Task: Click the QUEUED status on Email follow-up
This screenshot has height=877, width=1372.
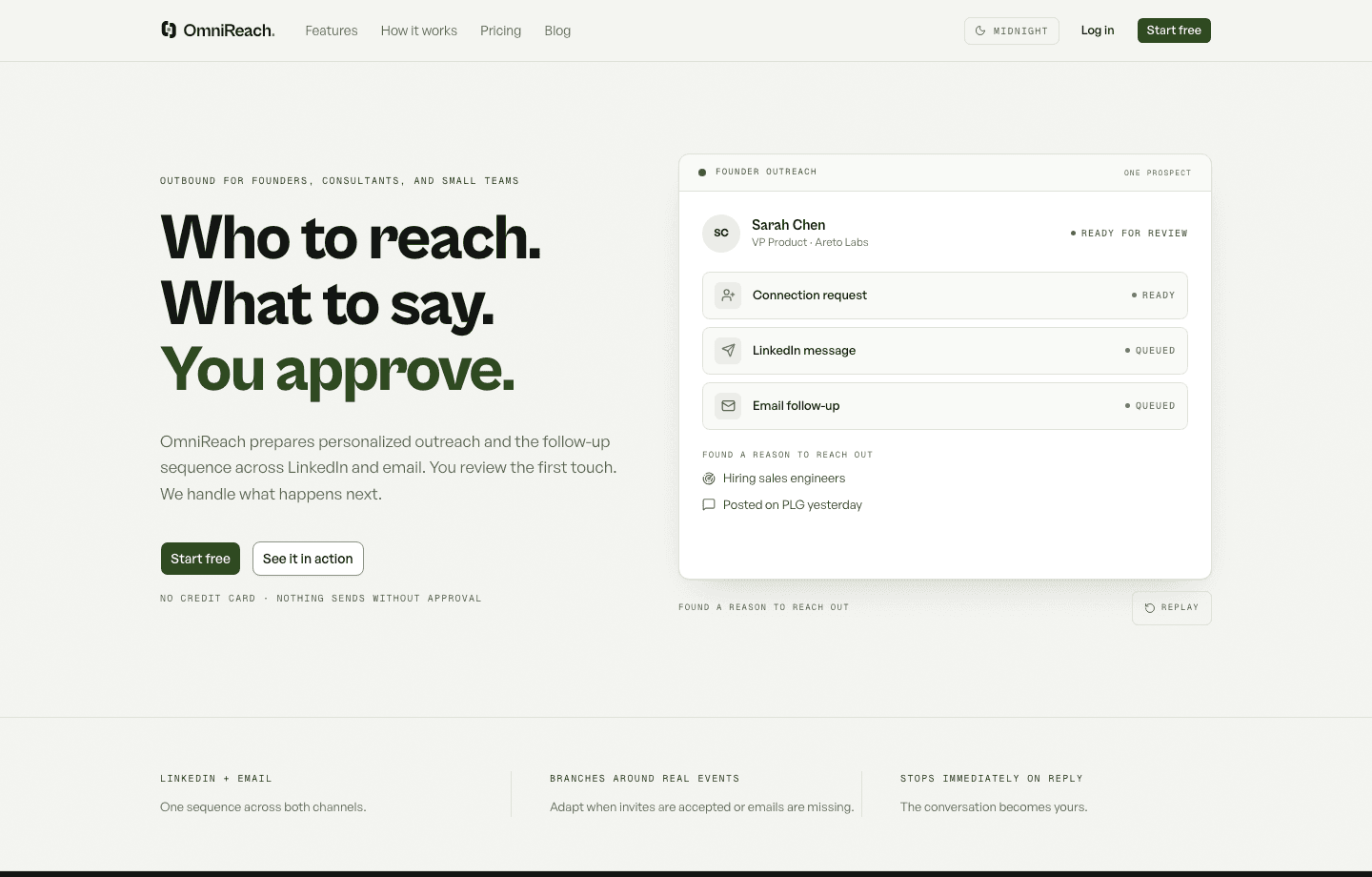Action: tap(1150, 406)
